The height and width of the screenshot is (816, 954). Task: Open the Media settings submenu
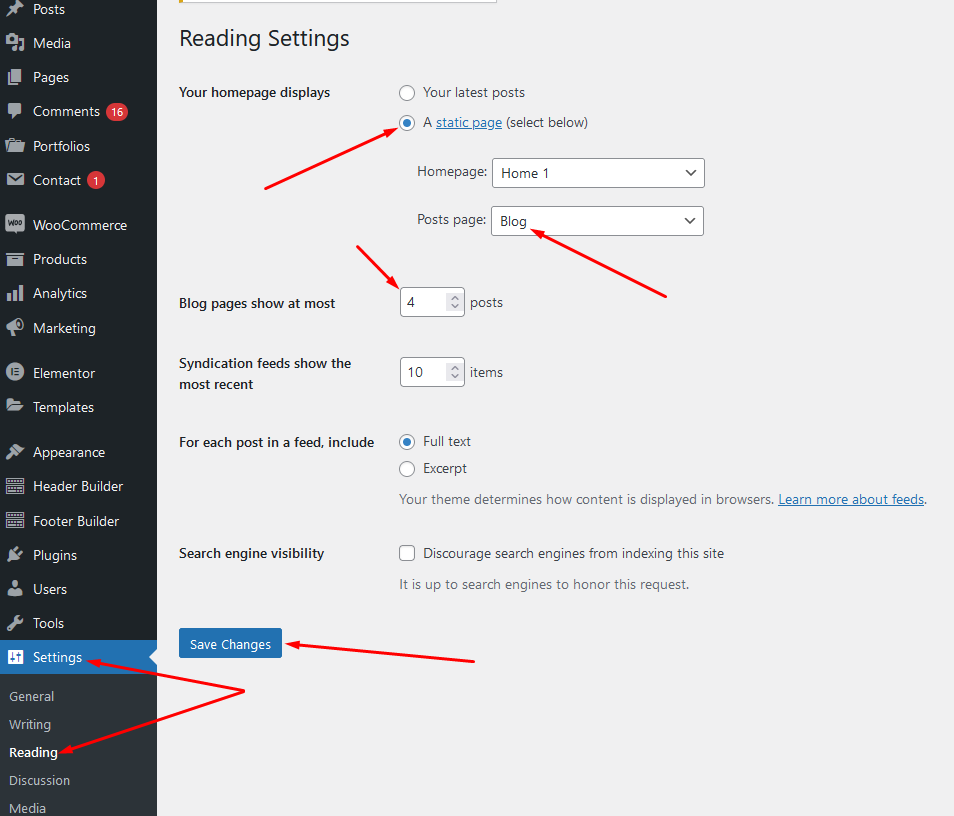(27, 808)
